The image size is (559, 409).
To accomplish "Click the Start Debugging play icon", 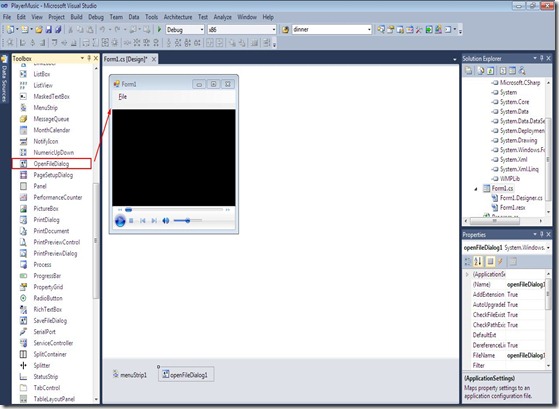I will click(x=159, y=29).
